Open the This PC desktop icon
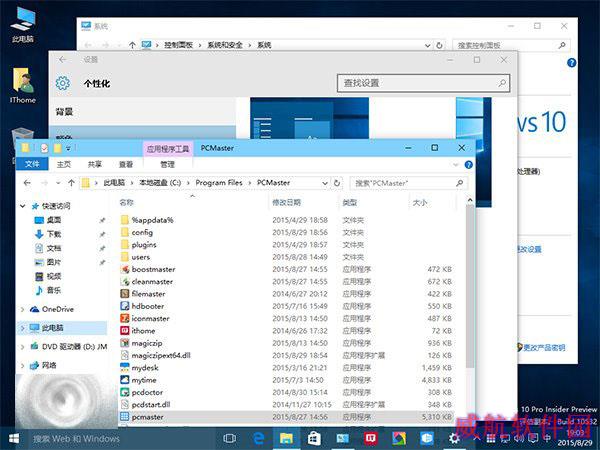 point(23,24)
